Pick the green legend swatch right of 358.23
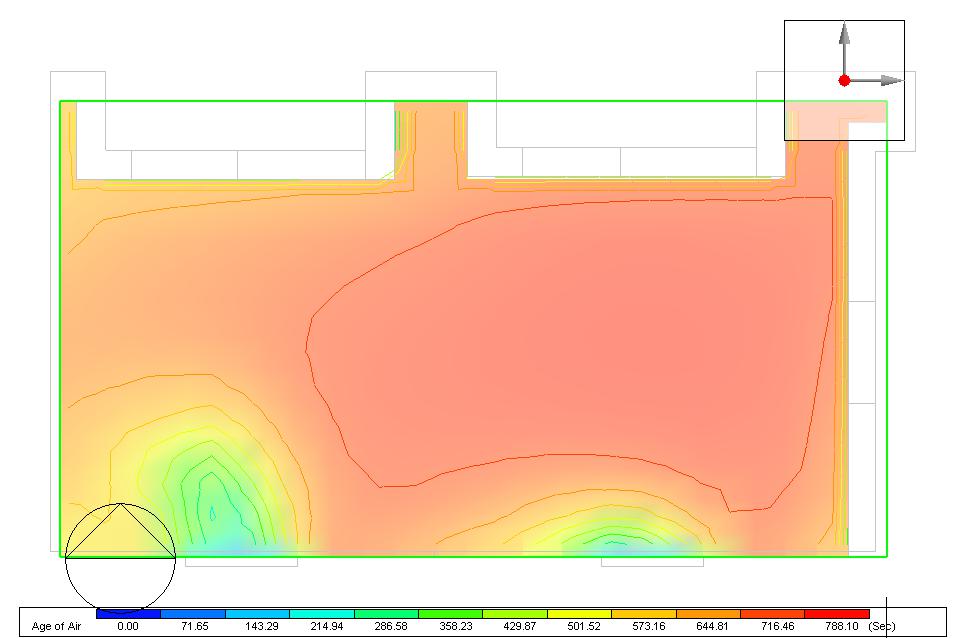The height and width of the screenshot is (638, 966). tap(450, 614)
